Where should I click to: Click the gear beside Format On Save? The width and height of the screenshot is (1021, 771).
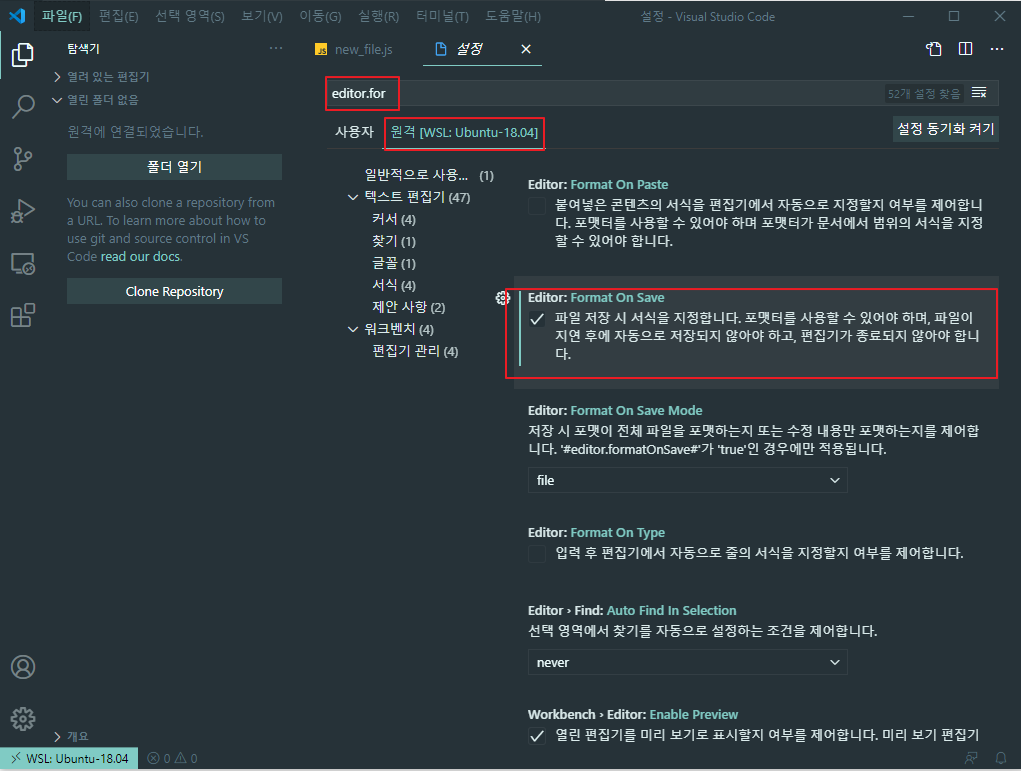[x=503, y=298]
